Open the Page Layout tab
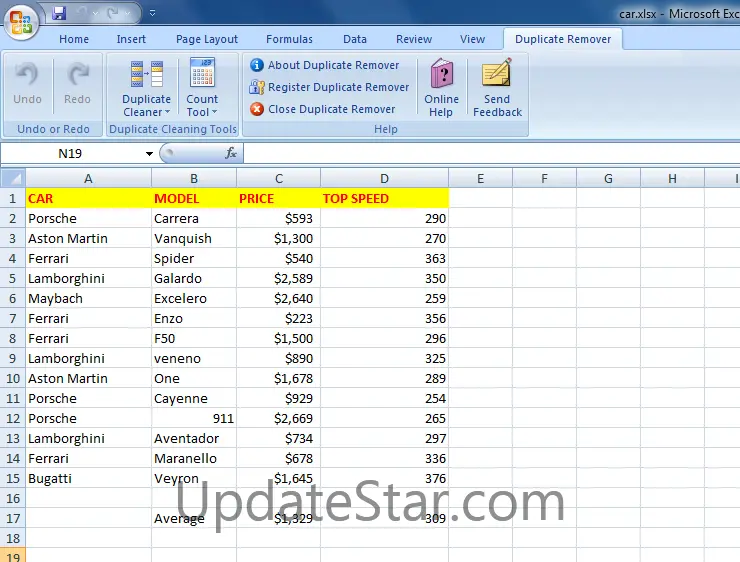Image resolution: width=740 pixels, height=562 pixels. (x=207, y=39)
